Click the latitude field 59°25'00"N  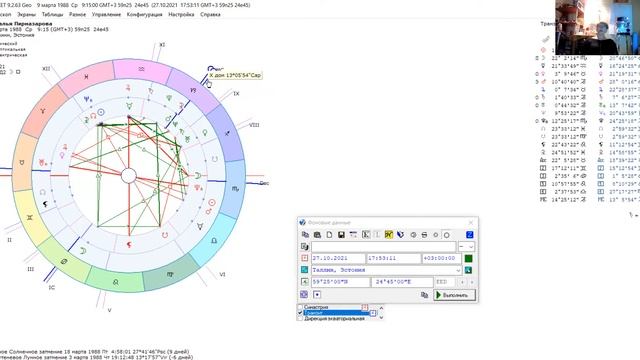point(340,282)
